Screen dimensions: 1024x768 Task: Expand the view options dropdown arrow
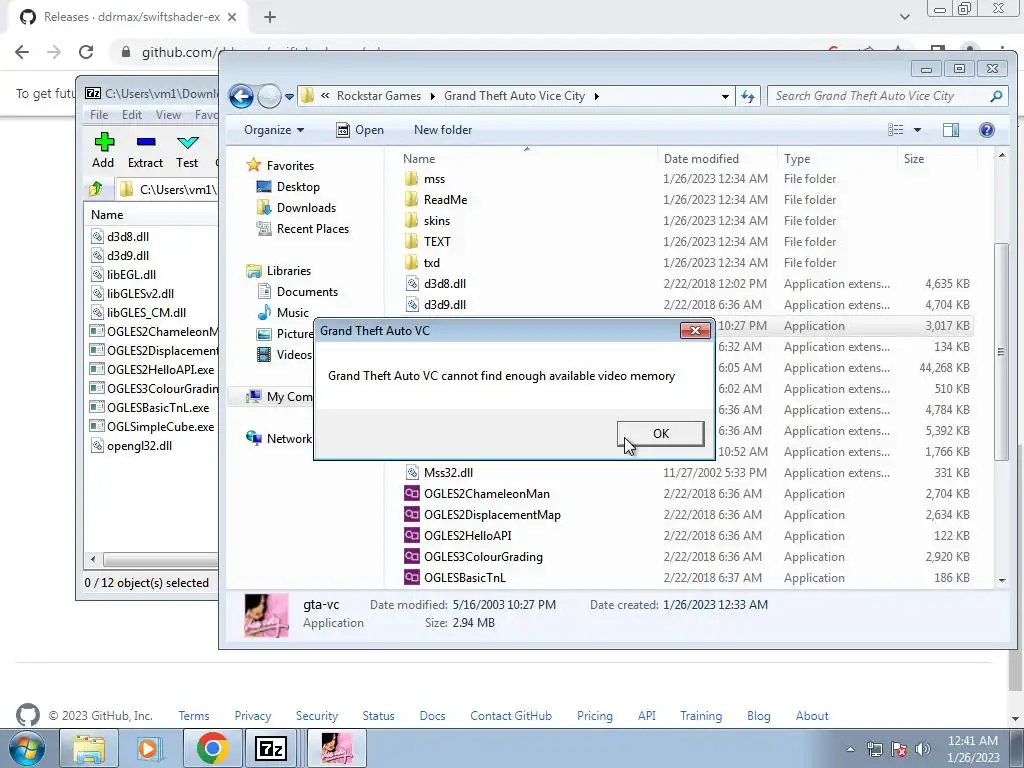pyautogui.click(x=917, y=130)
